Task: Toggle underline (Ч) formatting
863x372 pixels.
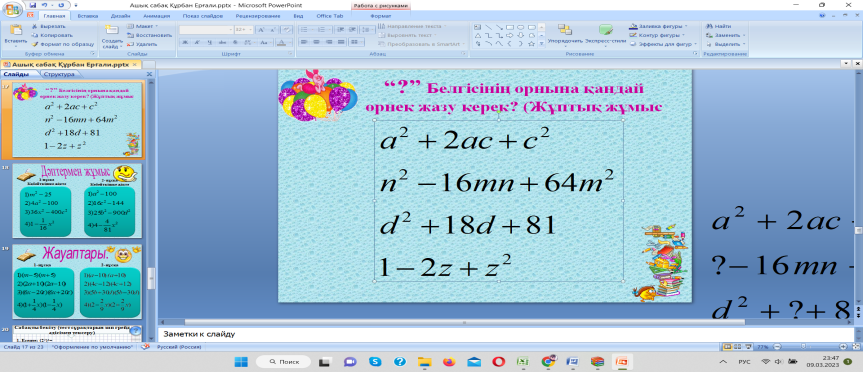Action: coord(209,42)
